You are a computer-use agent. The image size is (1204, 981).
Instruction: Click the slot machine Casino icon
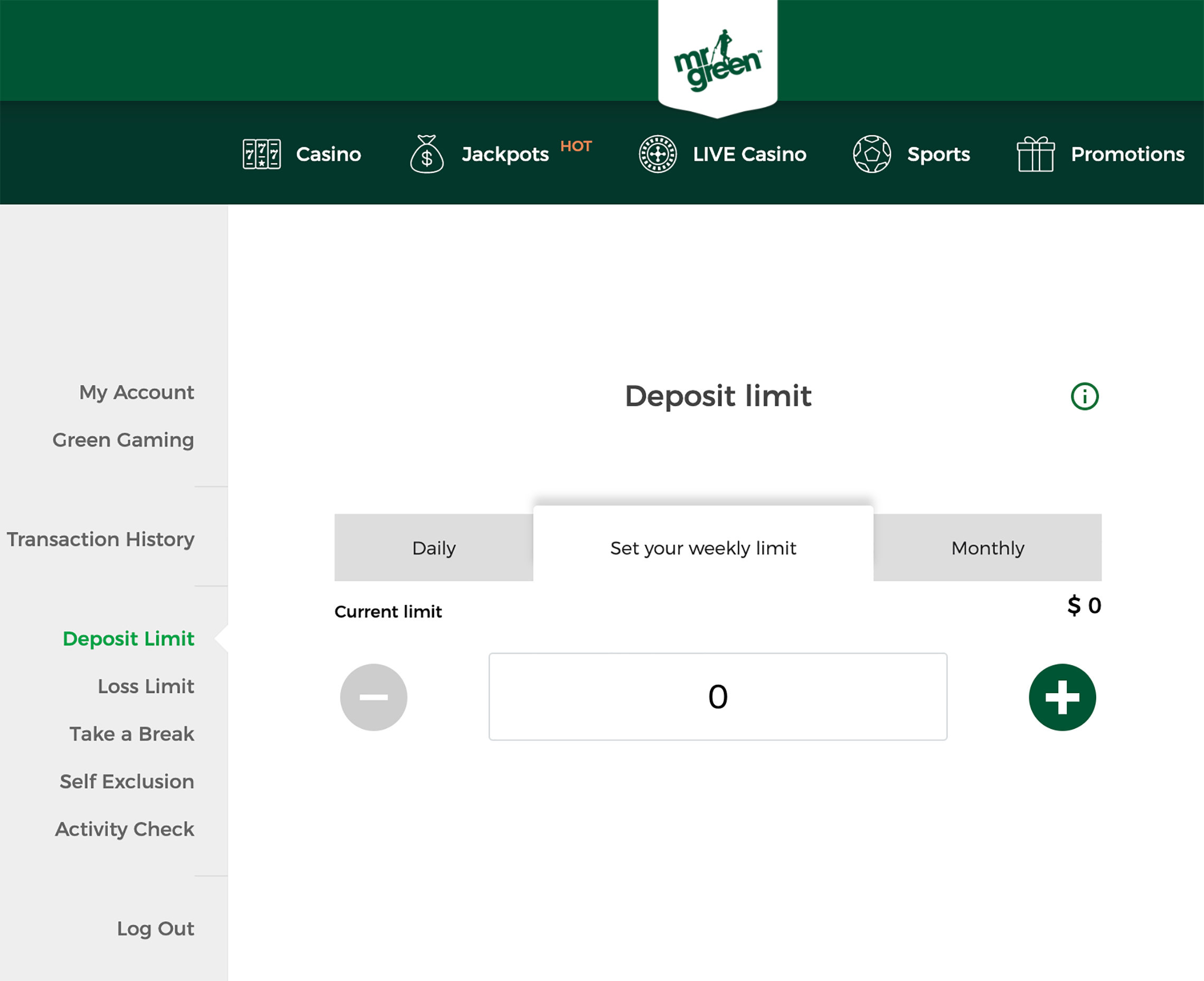click(x=261, y=154)
